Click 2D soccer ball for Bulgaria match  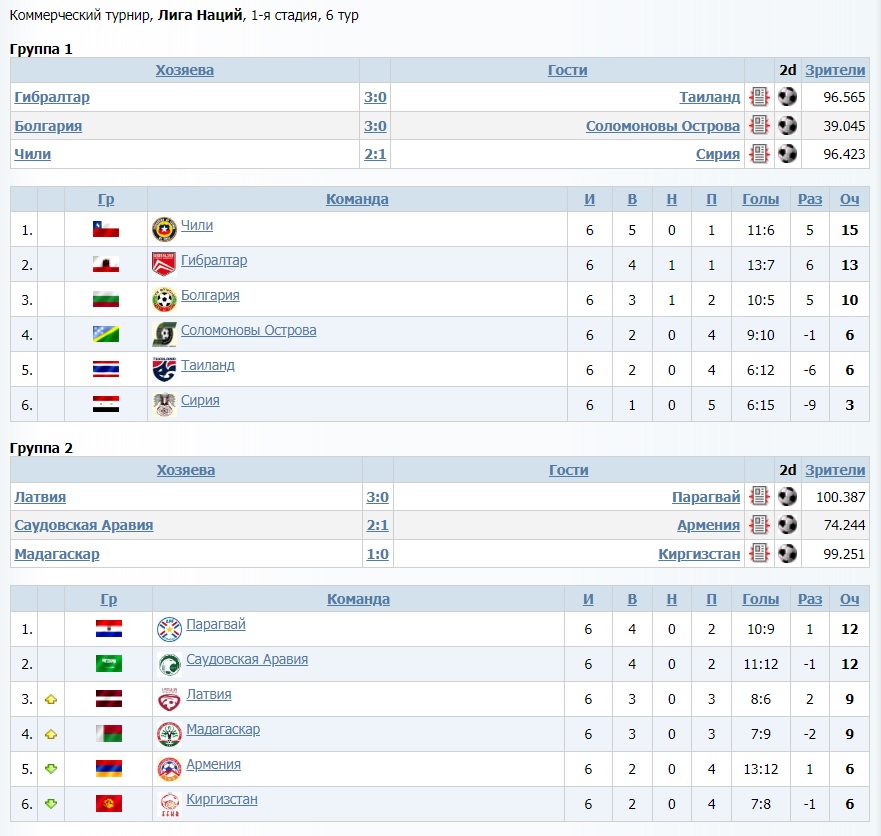tap(788, 126)
